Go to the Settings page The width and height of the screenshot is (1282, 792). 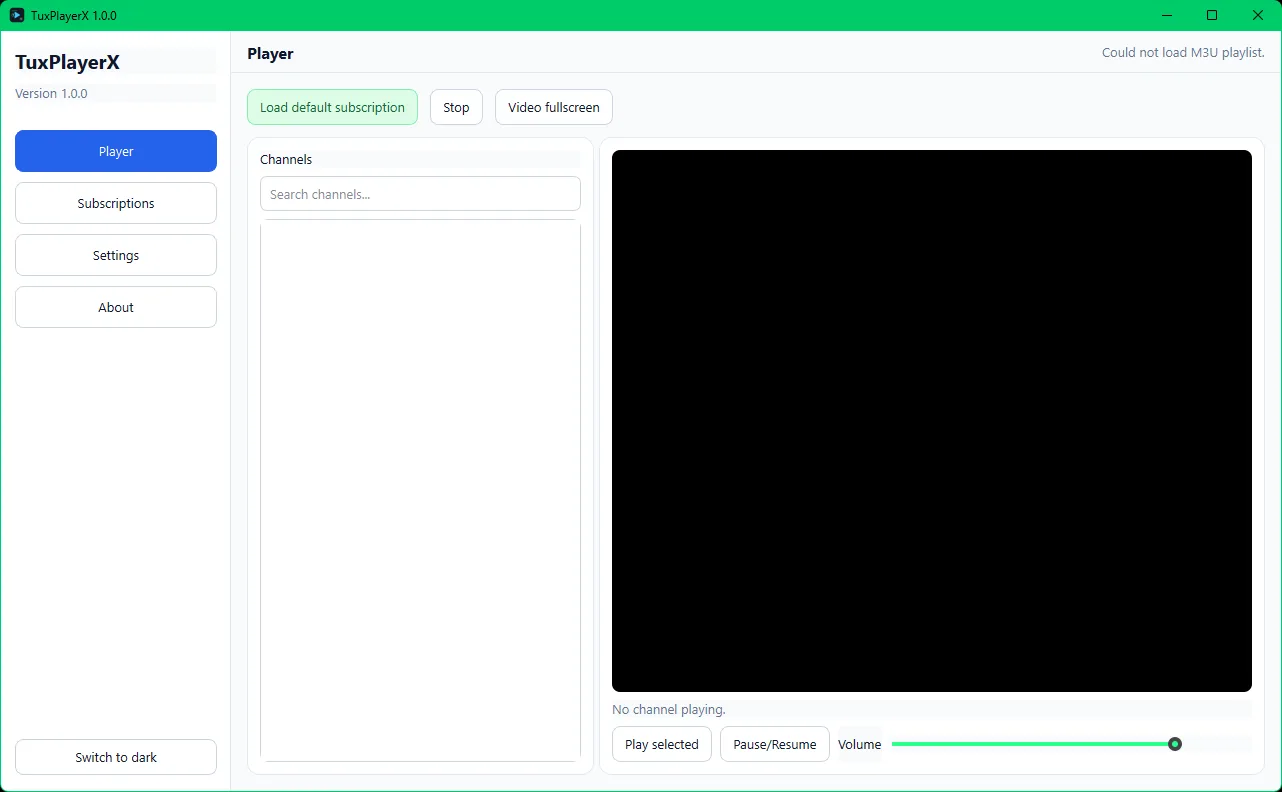[116, 255]
